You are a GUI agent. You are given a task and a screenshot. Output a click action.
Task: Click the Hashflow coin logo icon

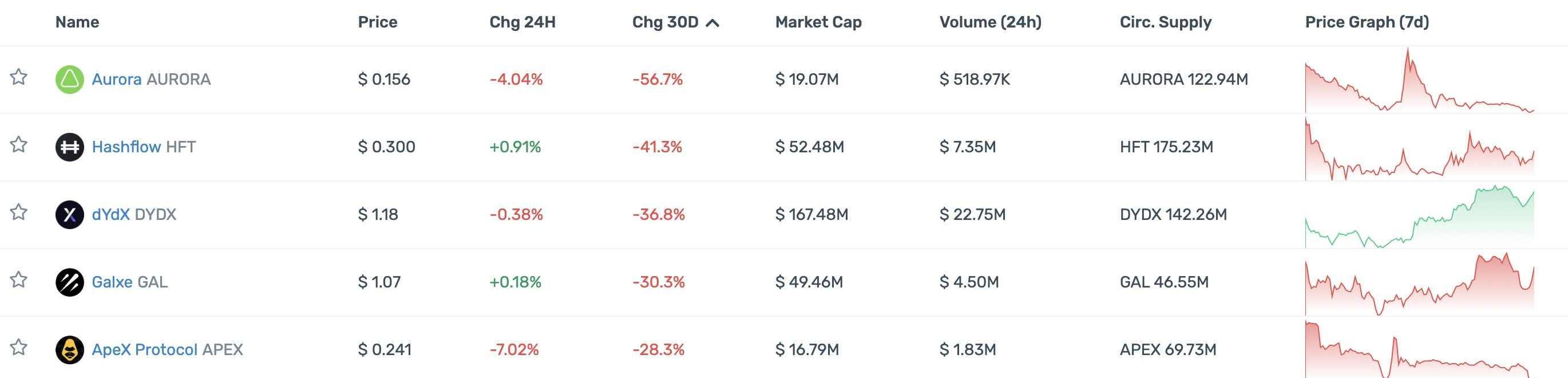pos(69,147)
